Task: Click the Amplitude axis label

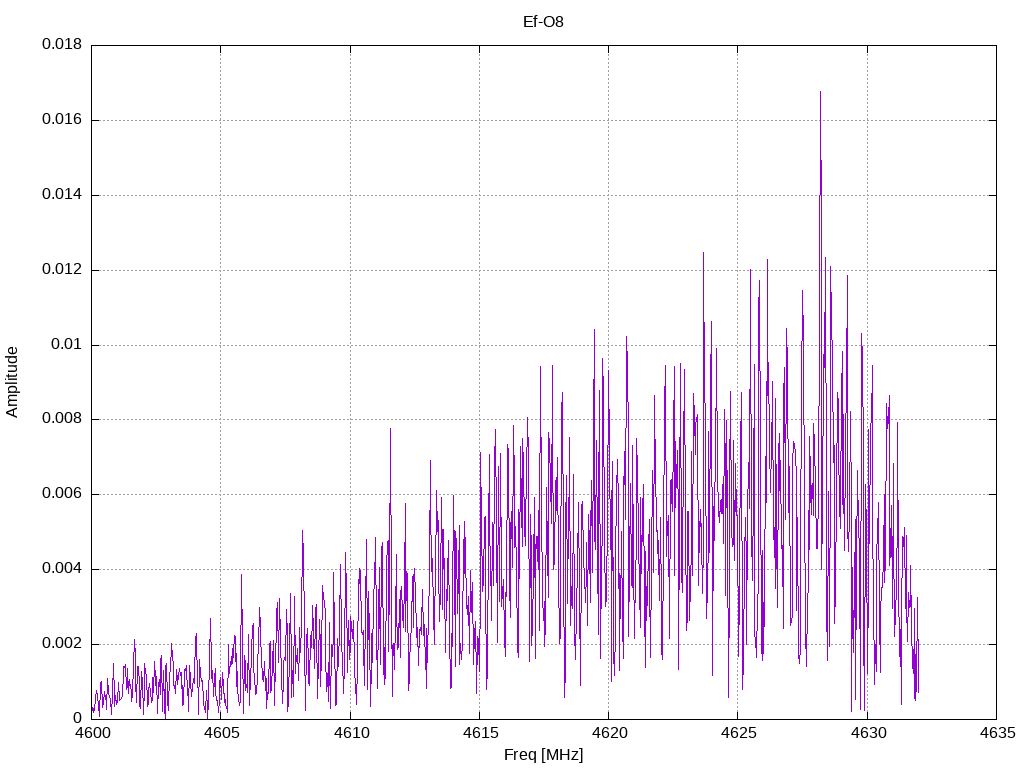Action: tap(12, 382)
